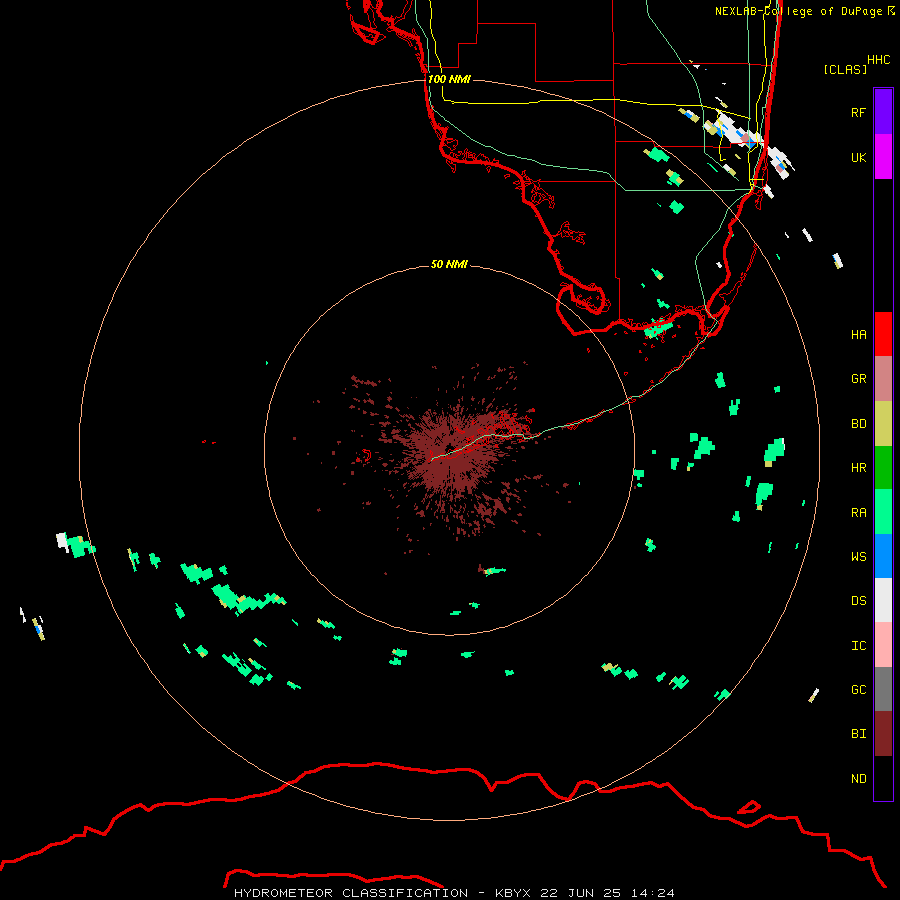Screen dimensions: 900x900
Task: Click the 'IC' legend label
Action: (858, 646)
